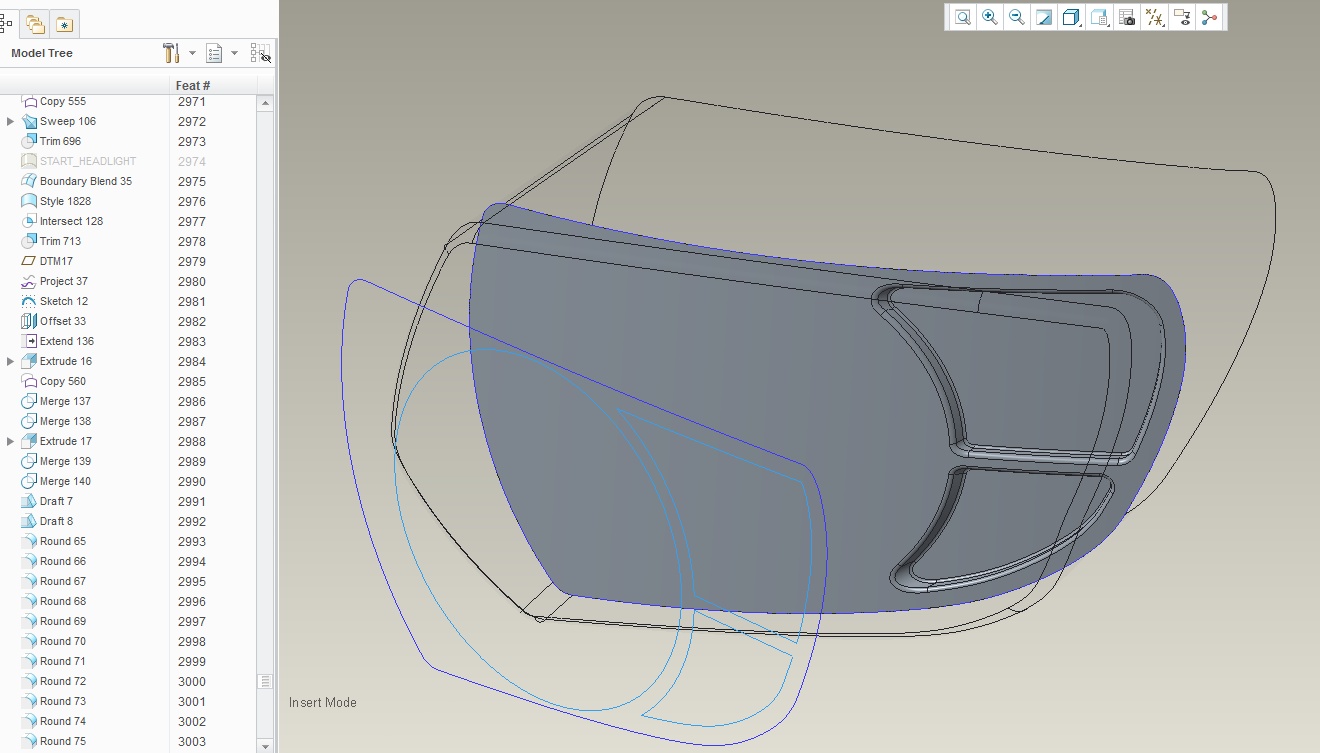Select Round 75 feature

point(63,741)
